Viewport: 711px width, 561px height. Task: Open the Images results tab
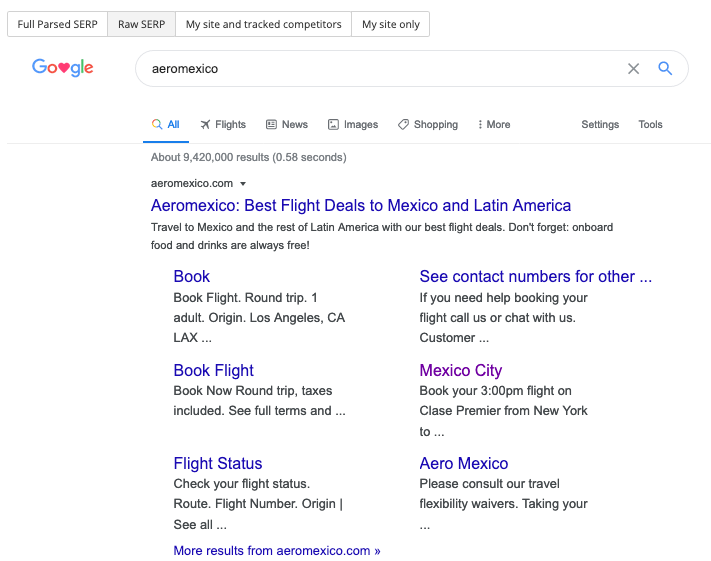point(353,125)
